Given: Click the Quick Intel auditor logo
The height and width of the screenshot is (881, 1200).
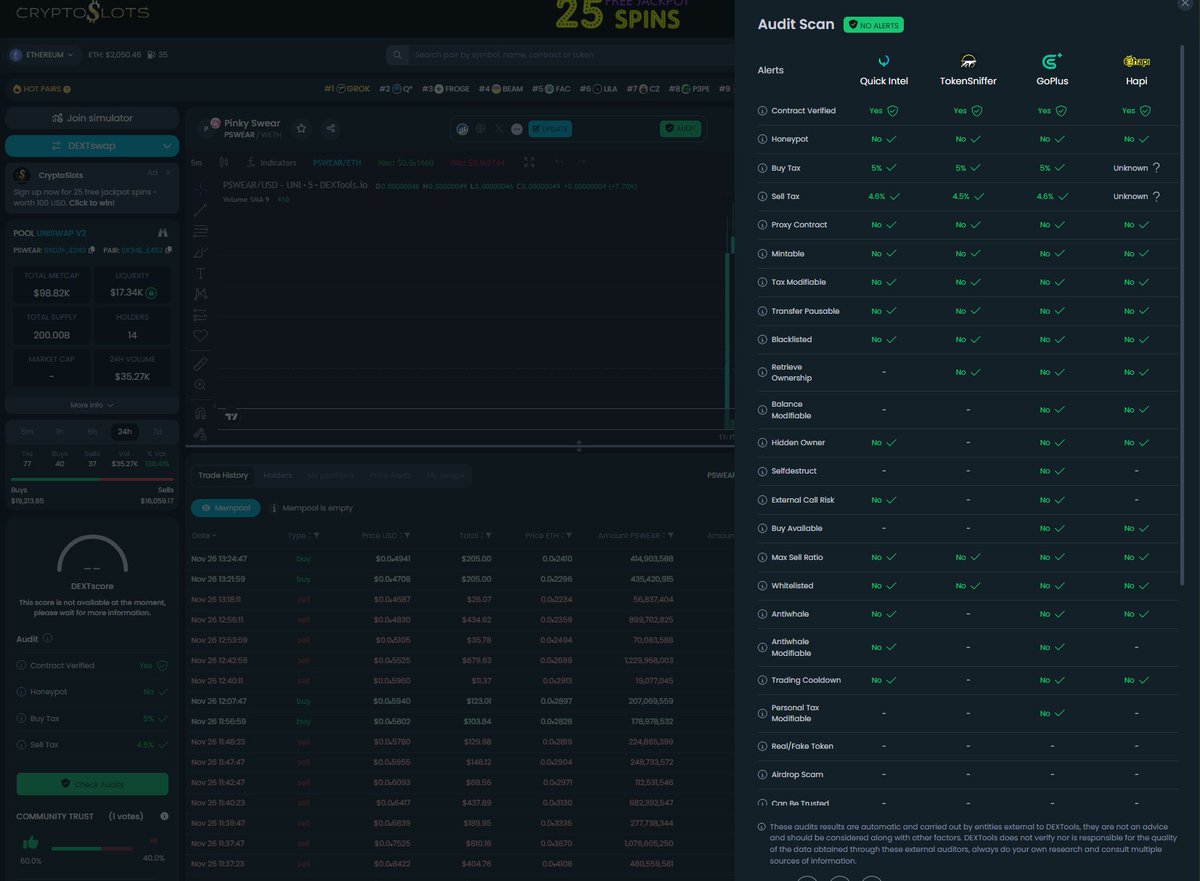Looking at the screenshot, I should point(884,61).
